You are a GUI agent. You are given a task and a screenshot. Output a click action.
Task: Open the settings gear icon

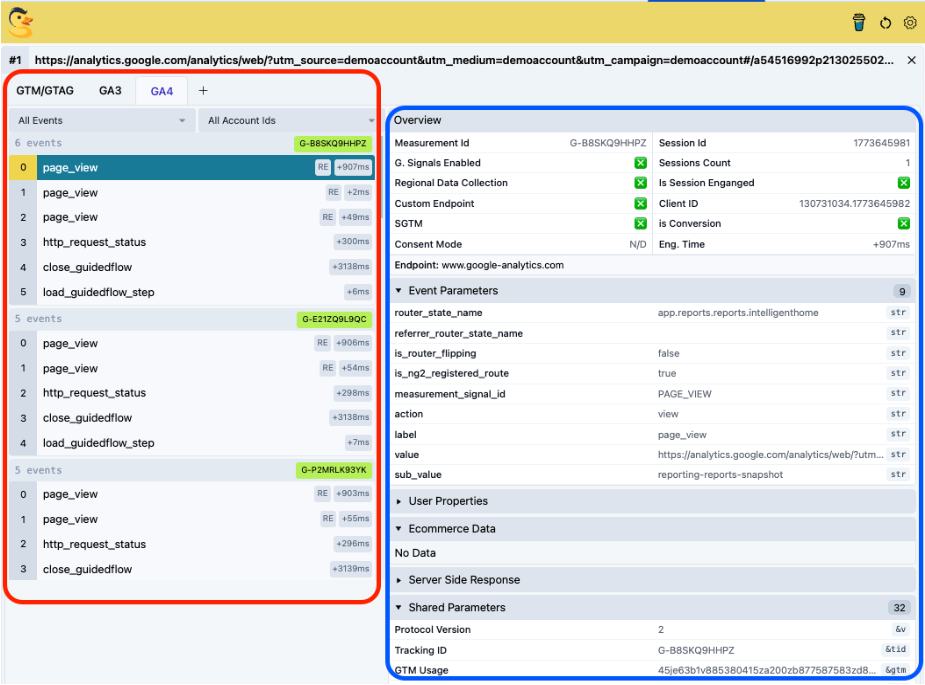[909, 22]
